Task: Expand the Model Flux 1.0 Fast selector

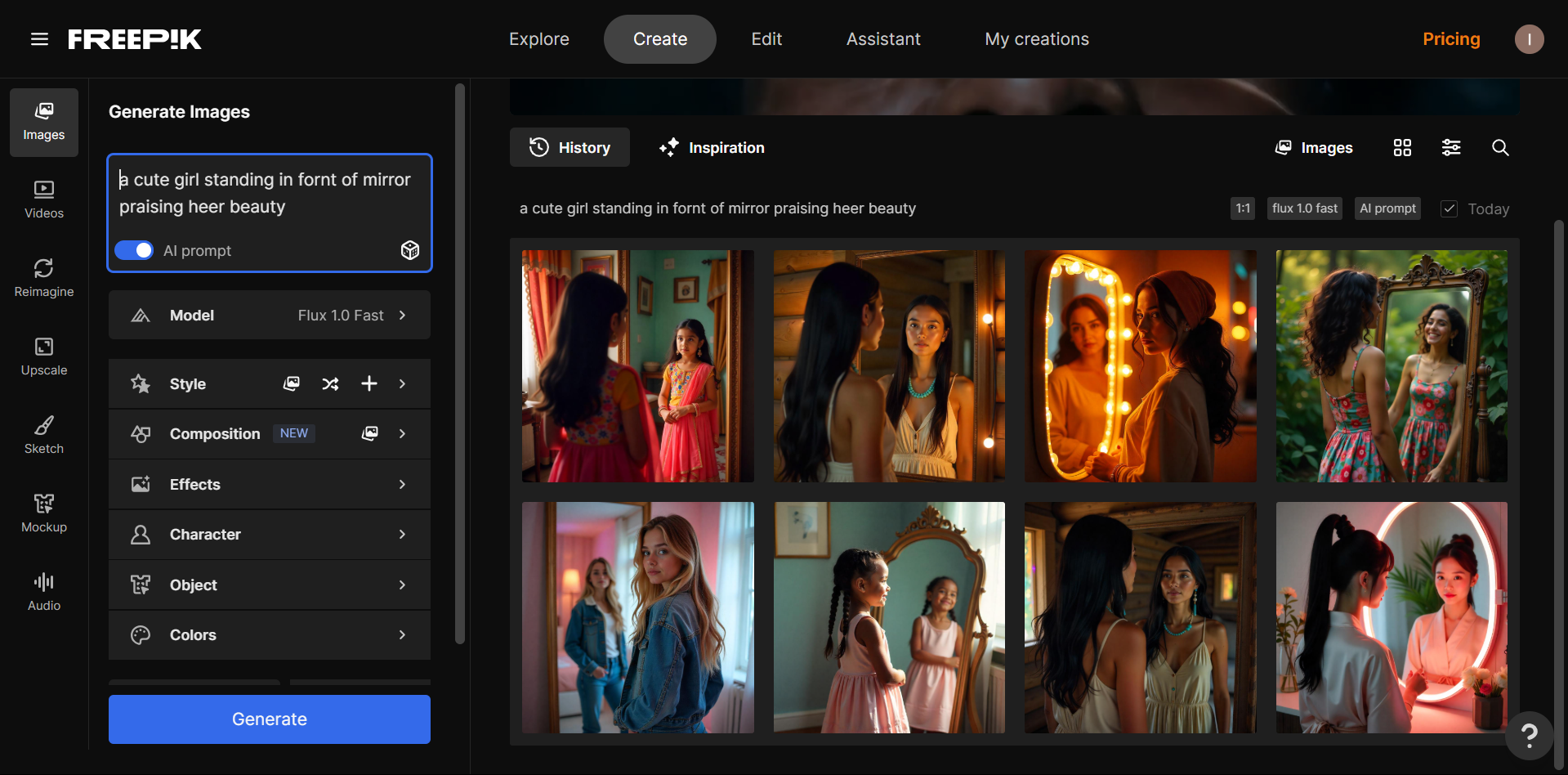Action: (269, 315)
